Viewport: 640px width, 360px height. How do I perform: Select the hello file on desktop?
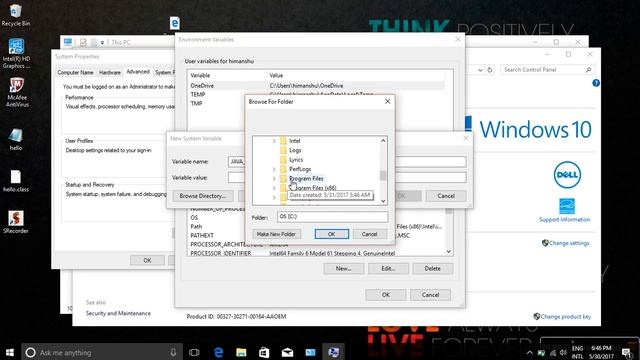[x=16, y=139]
